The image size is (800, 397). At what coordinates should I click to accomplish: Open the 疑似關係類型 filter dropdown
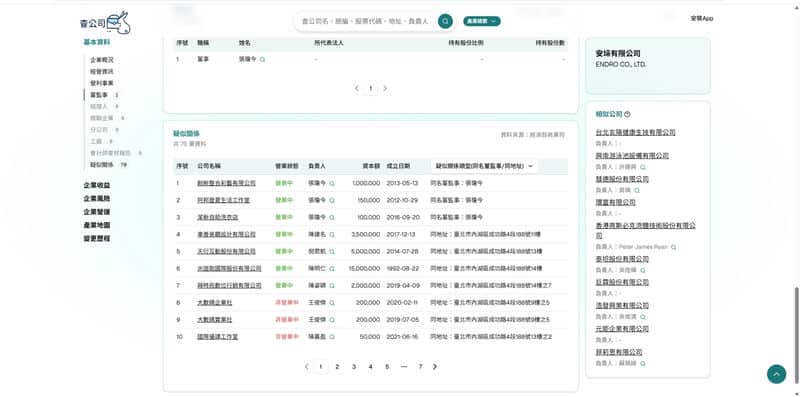pyautogui.click(x=484, y=166)
